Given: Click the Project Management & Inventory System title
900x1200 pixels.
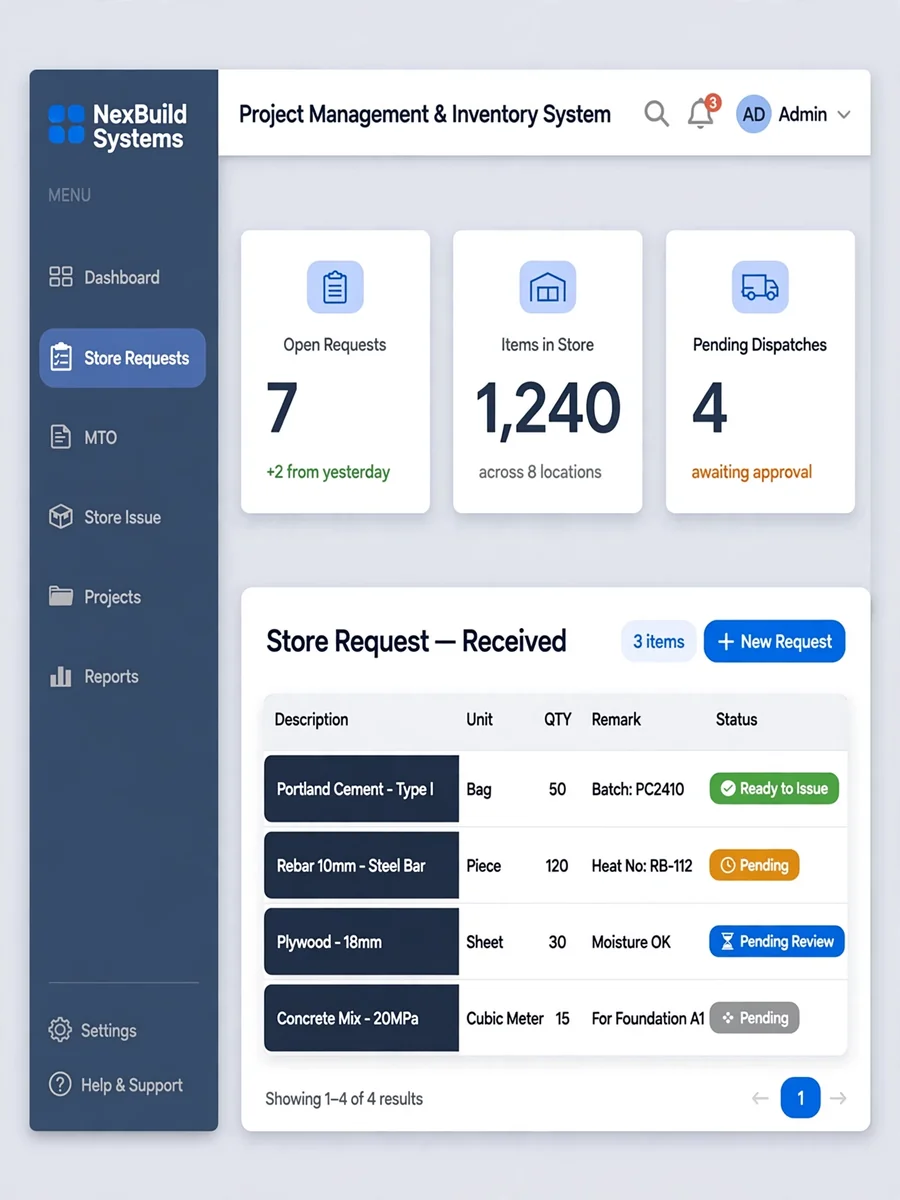Looking at the screenshot, I should click(425, 114).
